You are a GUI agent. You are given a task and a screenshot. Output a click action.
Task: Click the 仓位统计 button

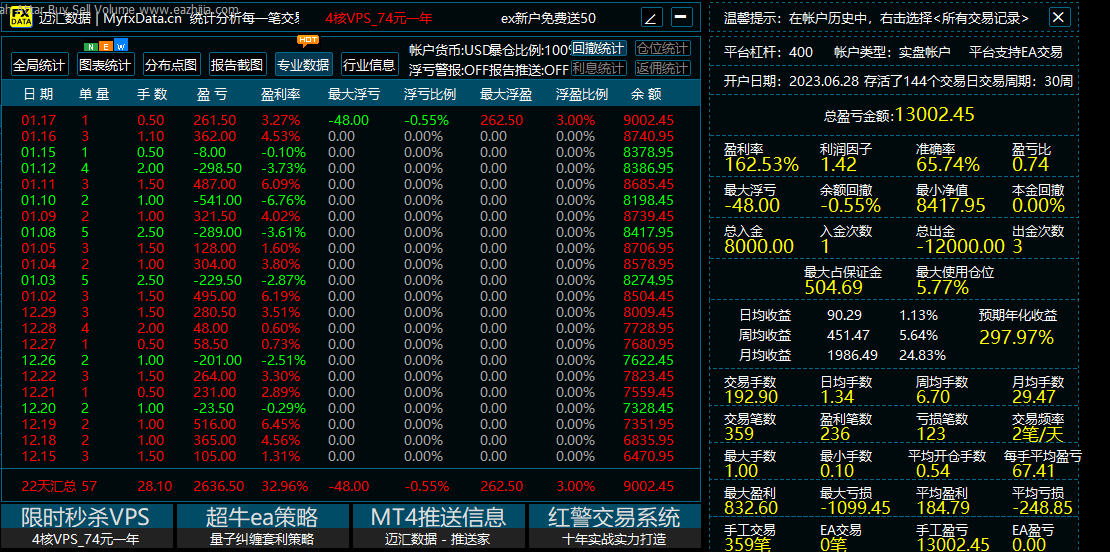tap(663, 48)
